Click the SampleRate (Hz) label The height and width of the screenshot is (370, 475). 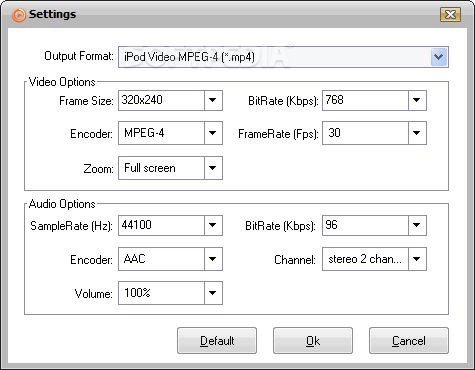click(71, 226)
